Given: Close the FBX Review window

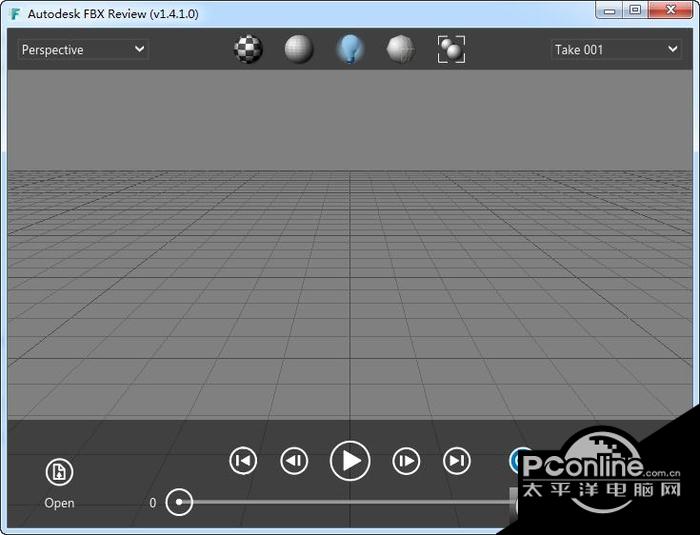Looking at the screenshot, I should pos(671,10).
